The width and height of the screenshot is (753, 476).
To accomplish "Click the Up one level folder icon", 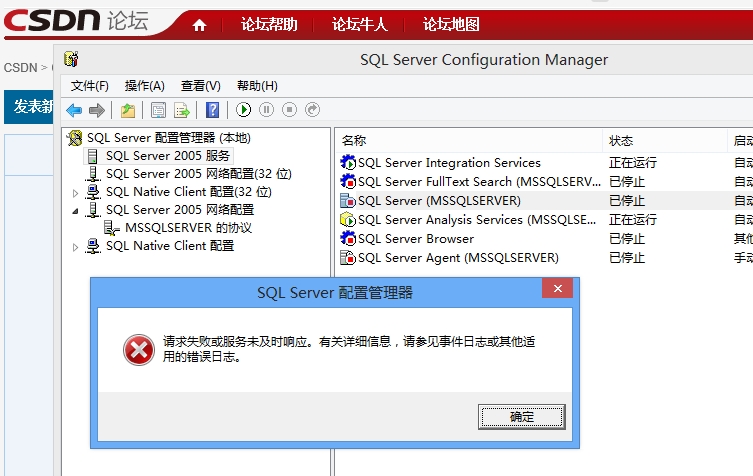I will pyautogui.click(x=128, y=110).
